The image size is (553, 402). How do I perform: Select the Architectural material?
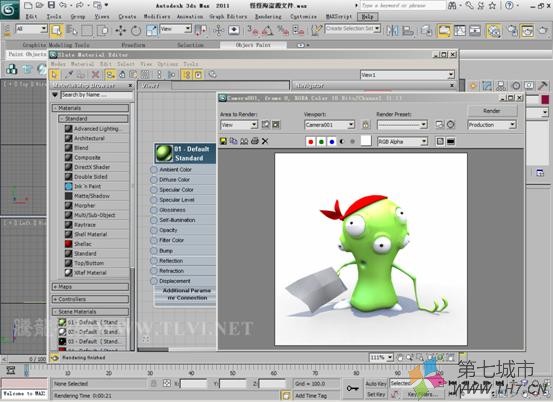click(89, 138)
